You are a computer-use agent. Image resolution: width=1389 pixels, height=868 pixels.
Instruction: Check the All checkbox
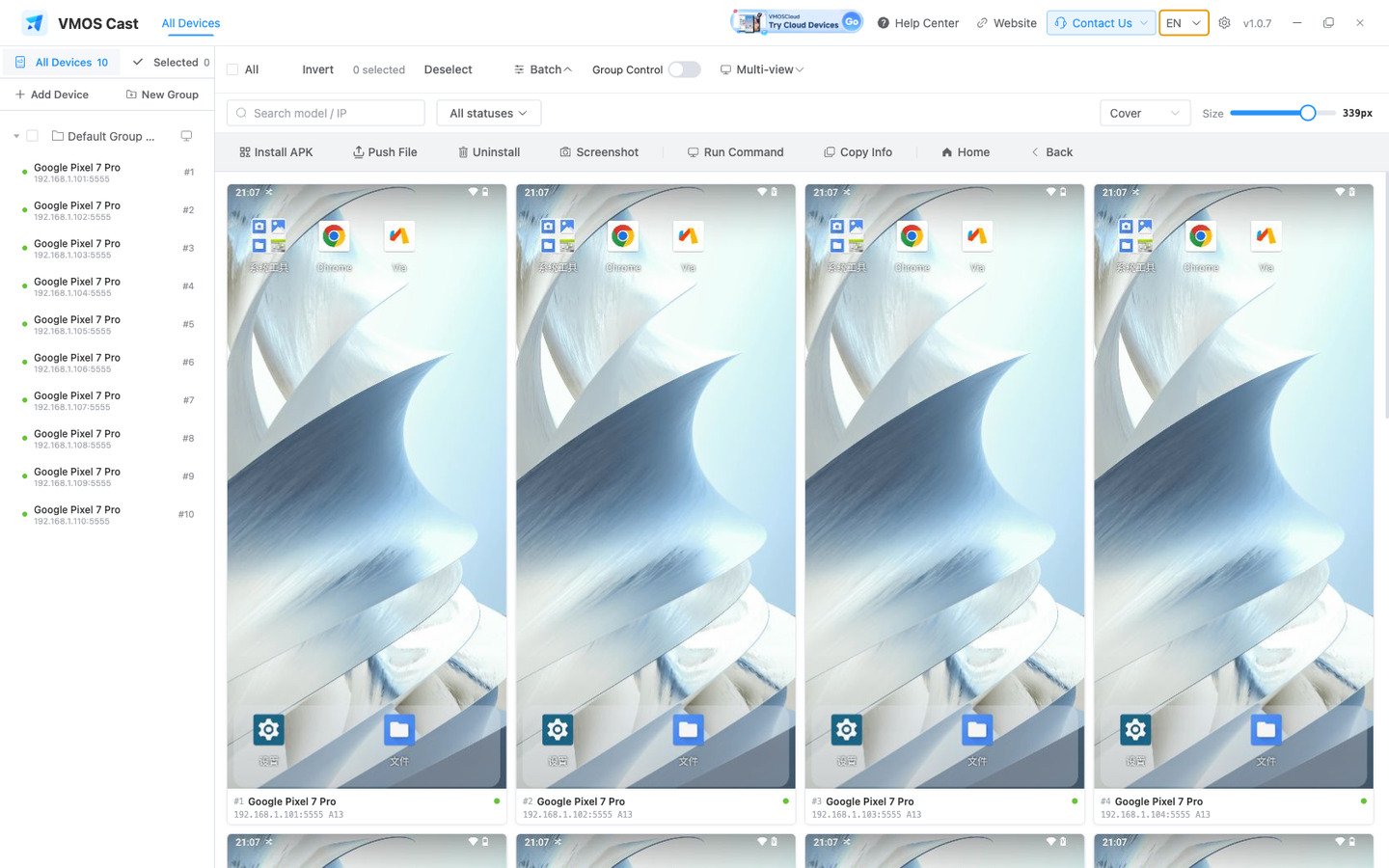coord(232,69)
